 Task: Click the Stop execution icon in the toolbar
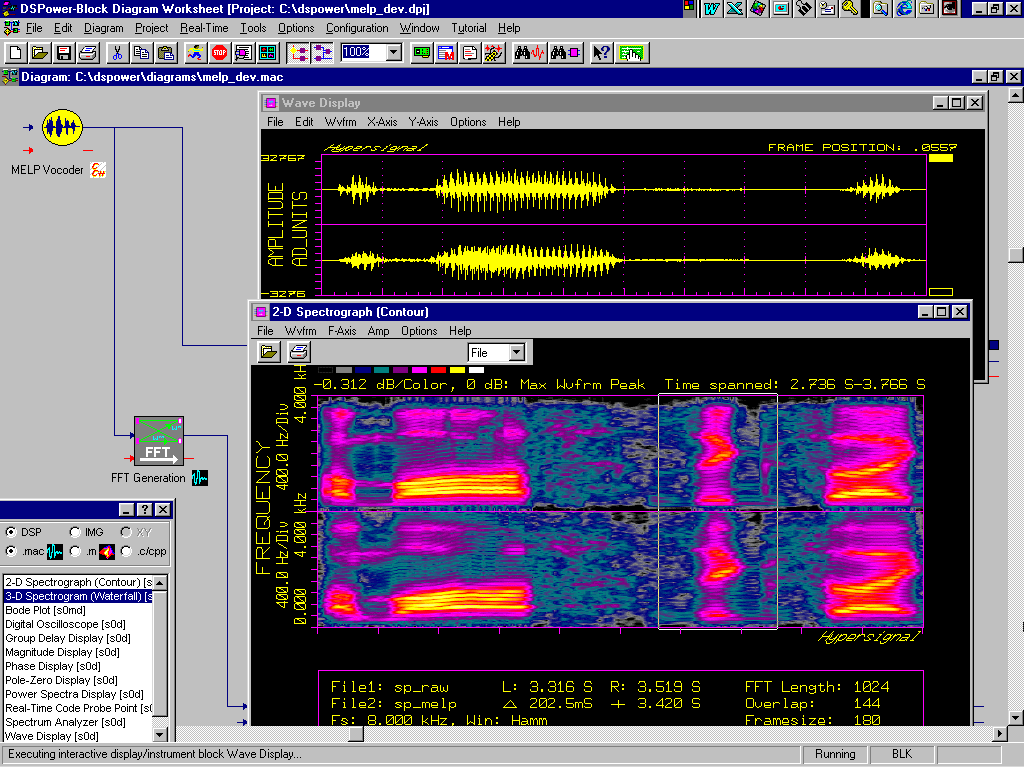pyautogui.click(x=220, y=53)
